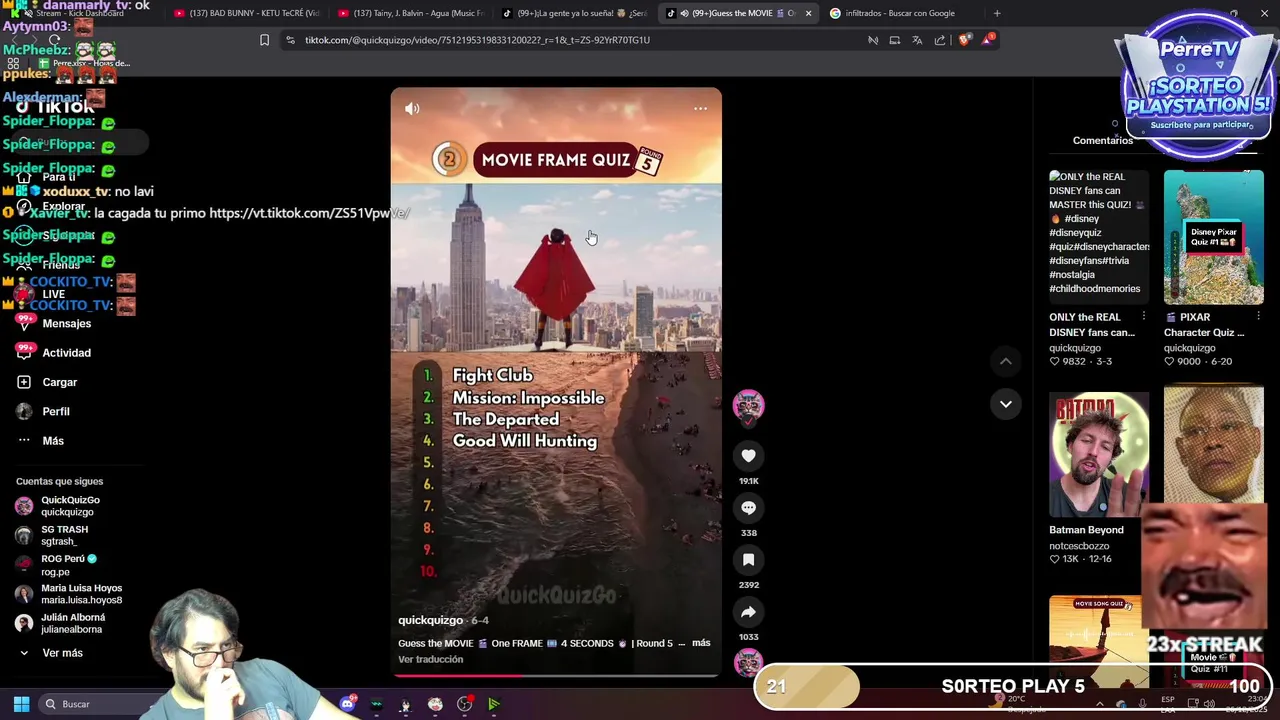Click notcescbozzo author name
The width and height of the screenshot is (1280, 720).
[x=1079, y=546]
